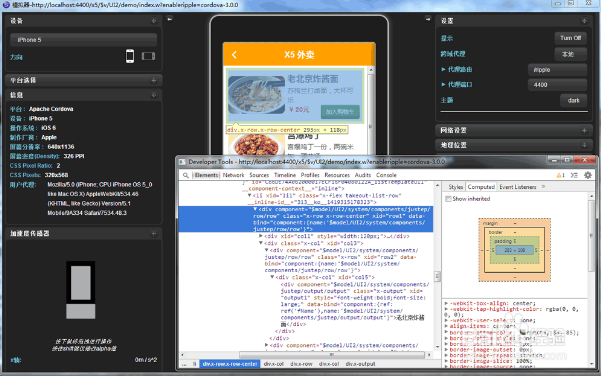The height and width of the screenshot is (377, 601).
Task: Open the Audits tab
Action: [363, 175]
